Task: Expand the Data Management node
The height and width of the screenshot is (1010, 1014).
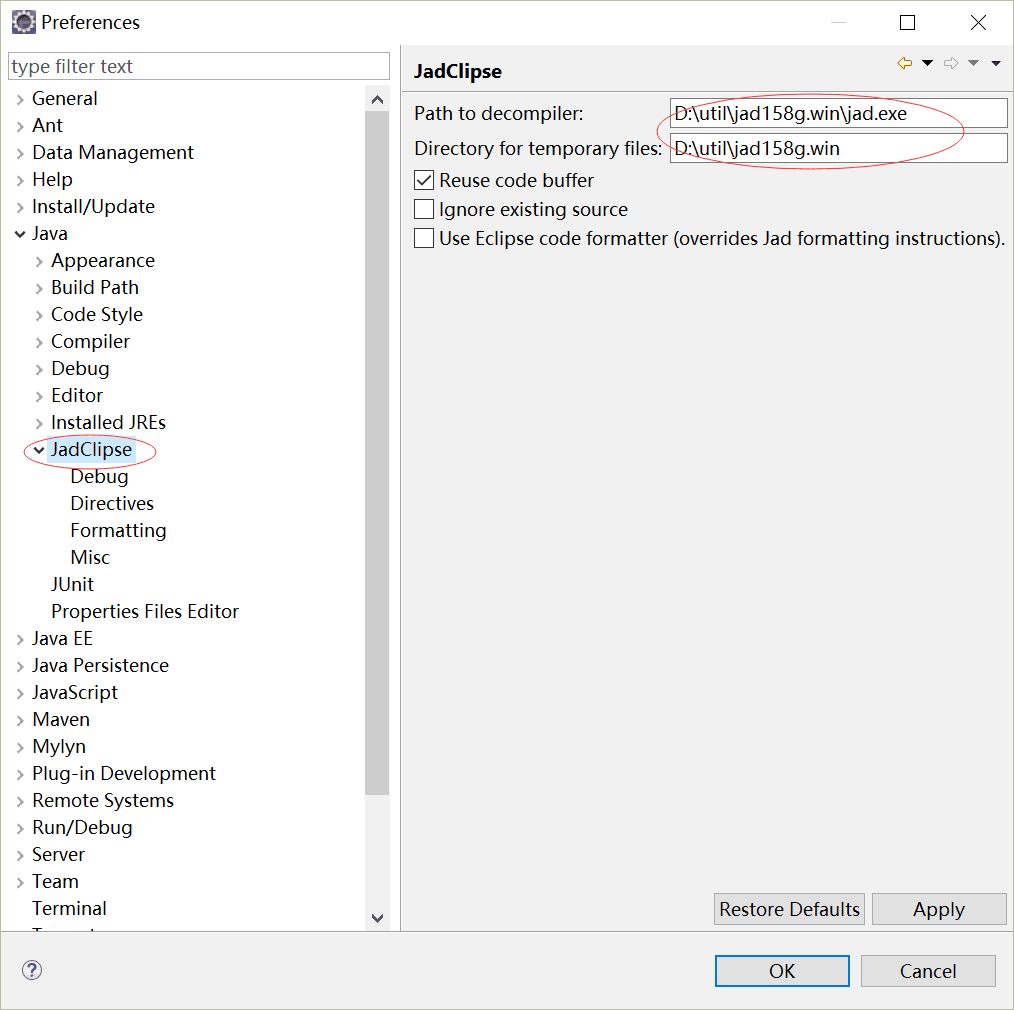Action: click(x=20, y=153)
